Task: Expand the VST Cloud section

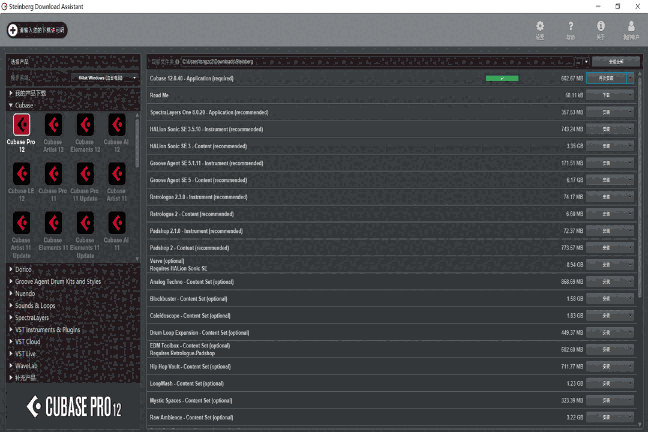Action: [x=11, y=341]
